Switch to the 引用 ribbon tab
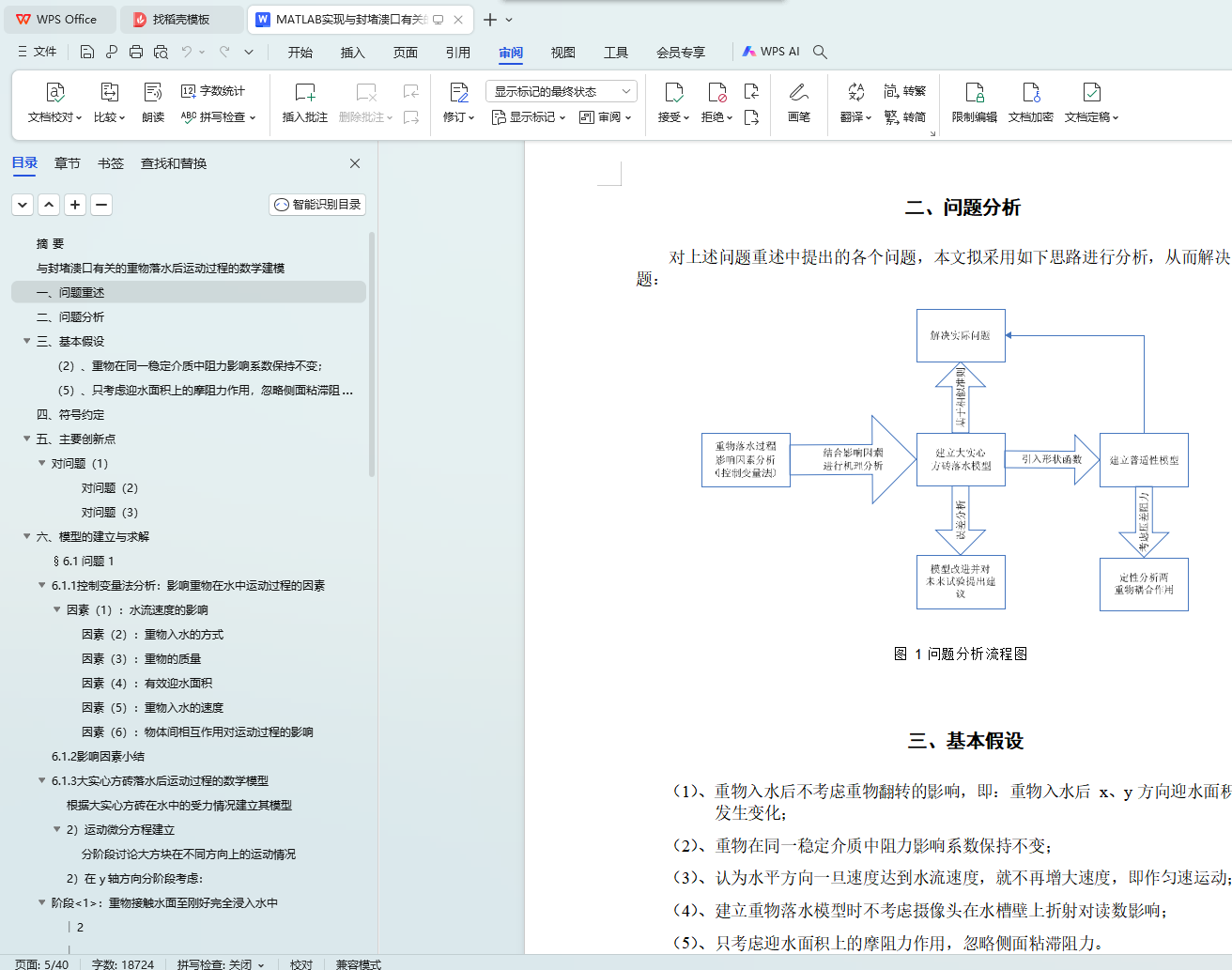Viewport: 1232px width, 970px height. click(x=458, y=53)
